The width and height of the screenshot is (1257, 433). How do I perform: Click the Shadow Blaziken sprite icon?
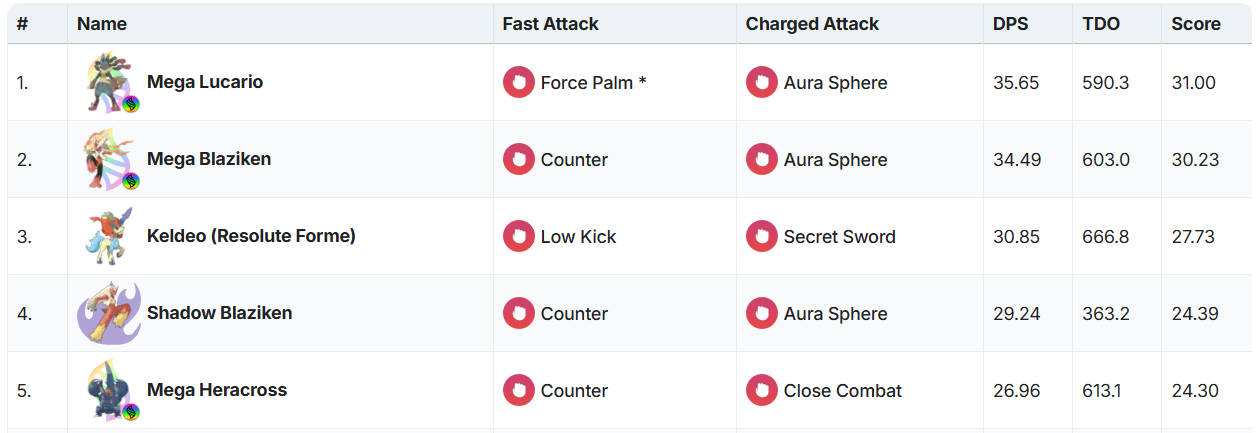[109, 313]
